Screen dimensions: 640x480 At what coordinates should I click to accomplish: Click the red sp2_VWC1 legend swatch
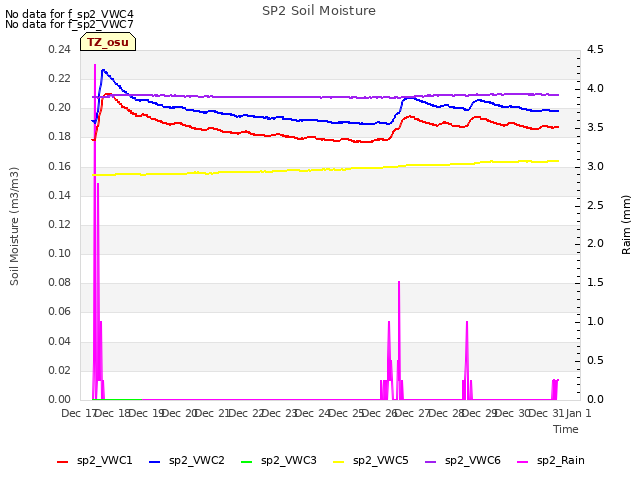pyautogui.click(x=62, y=462)
